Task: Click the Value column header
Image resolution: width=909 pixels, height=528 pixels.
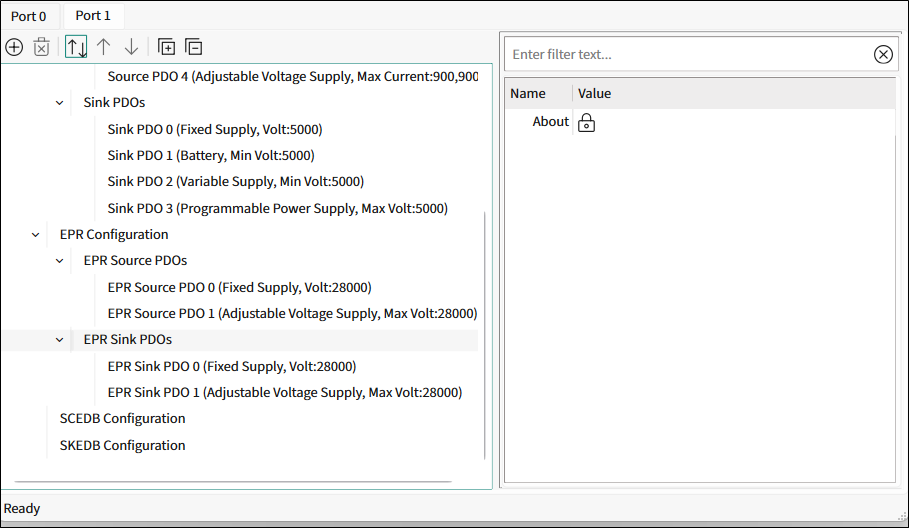Action: 734,93
